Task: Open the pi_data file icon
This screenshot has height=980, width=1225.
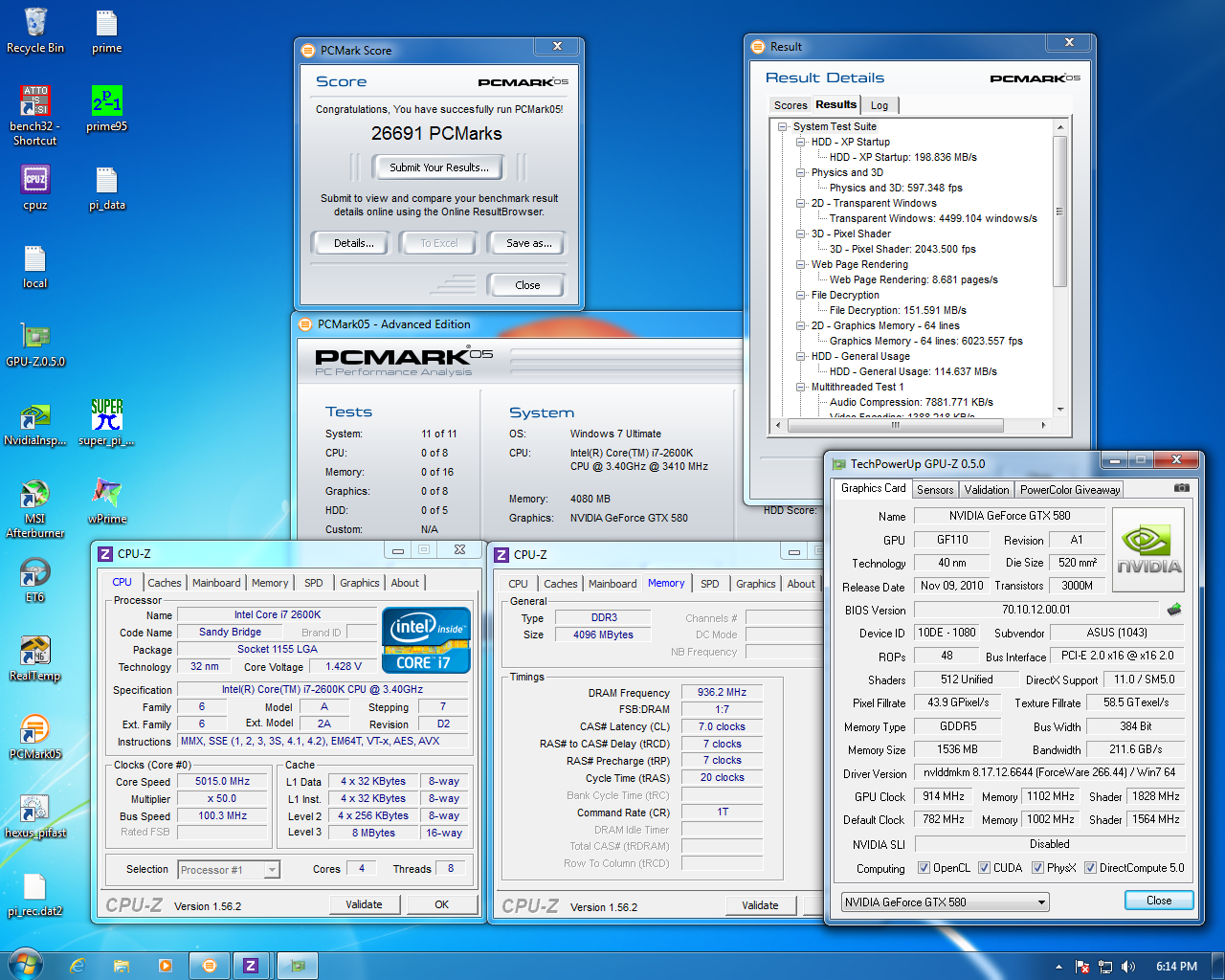Action: coord(106,187)
